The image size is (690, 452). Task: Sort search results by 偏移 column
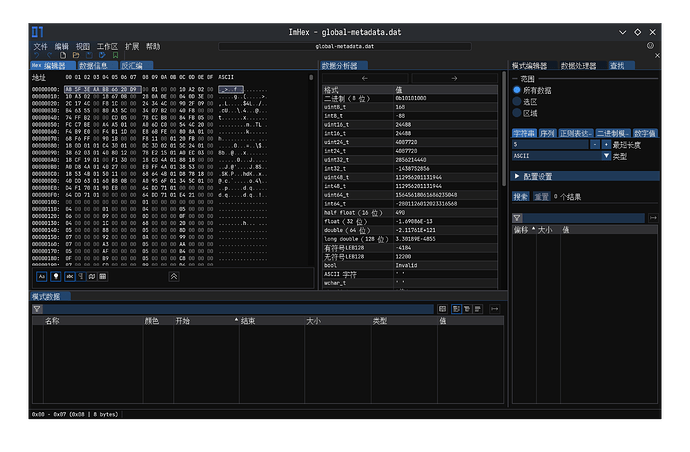(x=524, y=230)
